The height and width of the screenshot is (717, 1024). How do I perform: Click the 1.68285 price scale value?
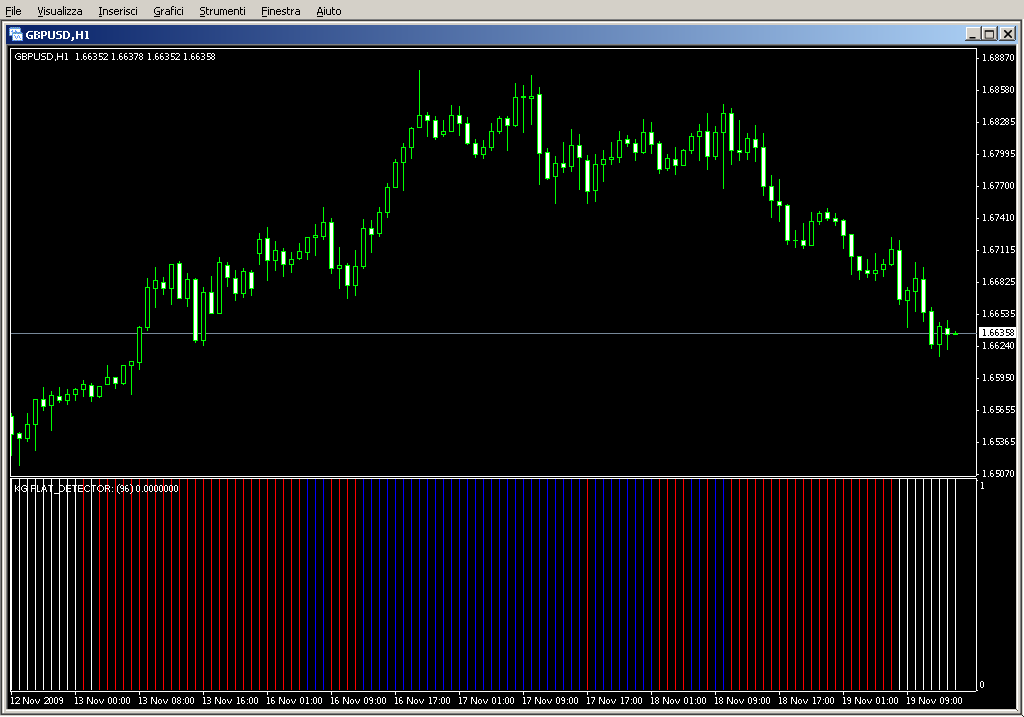(998, 121)
